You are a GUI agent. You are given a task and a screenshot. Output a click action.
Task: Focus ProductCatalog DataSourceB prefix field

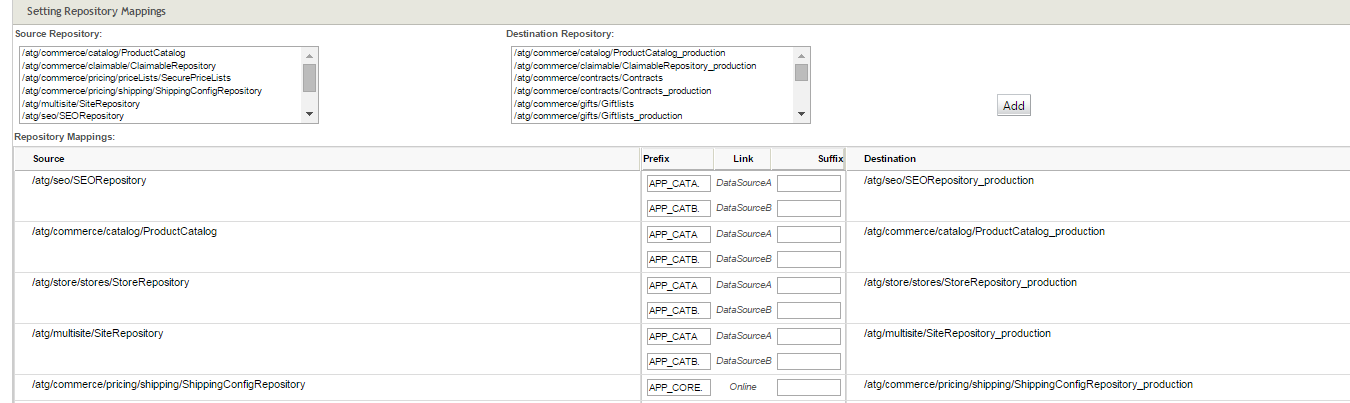pos(679,260)
